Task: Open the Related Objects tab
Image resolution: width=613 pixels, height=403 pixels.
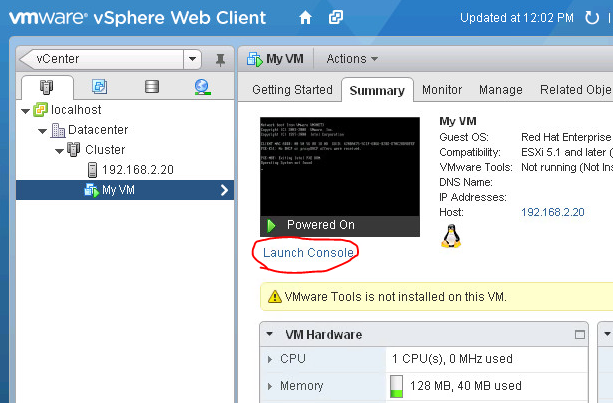Action: [576, 90]
